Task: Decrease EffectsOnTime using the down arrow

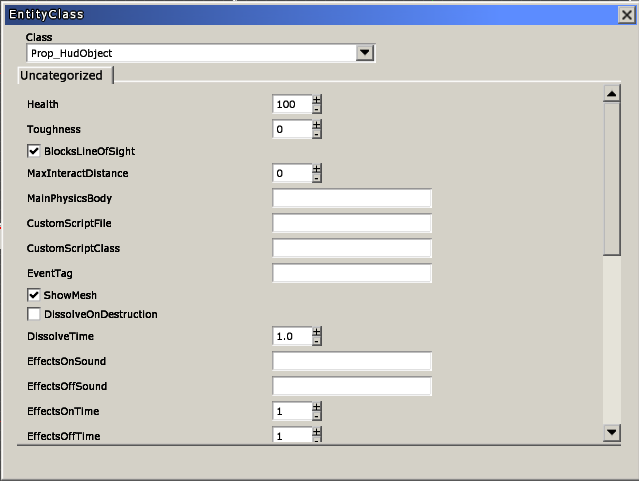Action: (317, 417)
